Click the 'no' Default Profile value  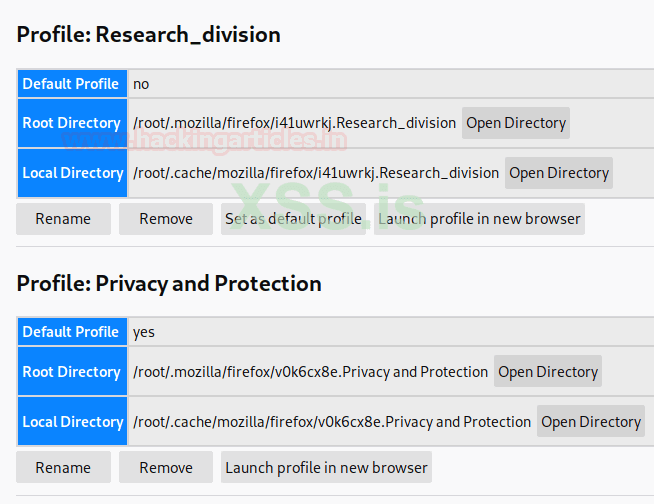(141, 84)
